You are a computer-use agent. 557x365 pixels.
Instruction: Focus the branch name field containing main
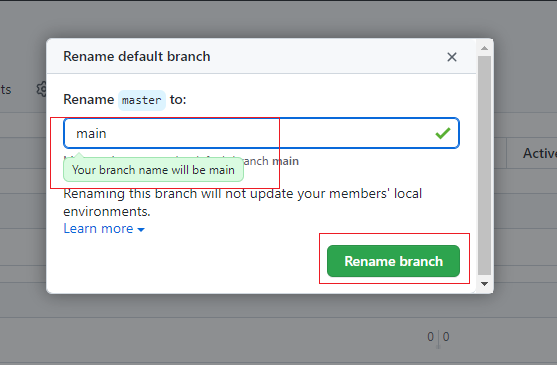[261, 133]
